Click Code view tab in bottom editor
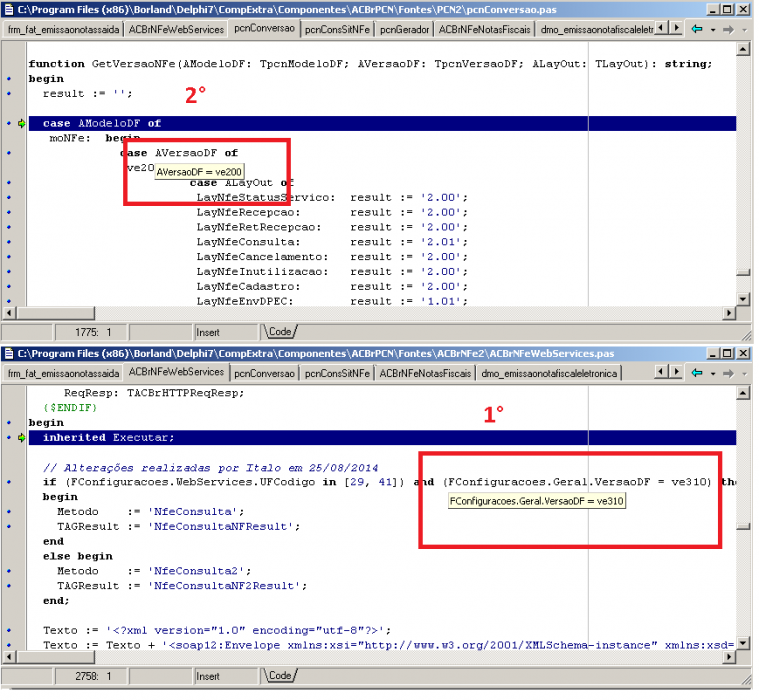 tap(280, 675)
